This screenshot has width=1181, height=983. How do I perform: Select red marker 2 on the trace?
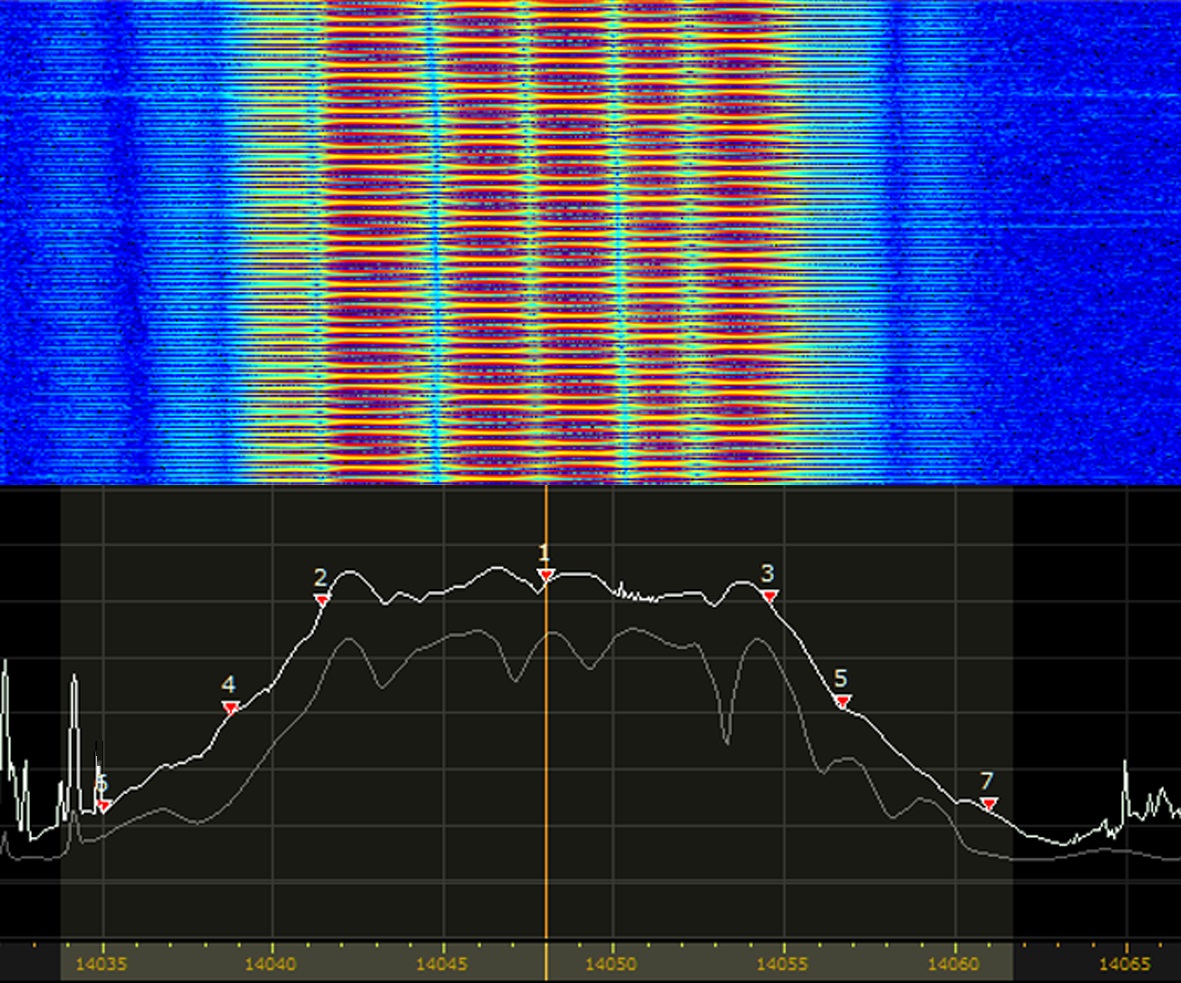pos(322,599)
